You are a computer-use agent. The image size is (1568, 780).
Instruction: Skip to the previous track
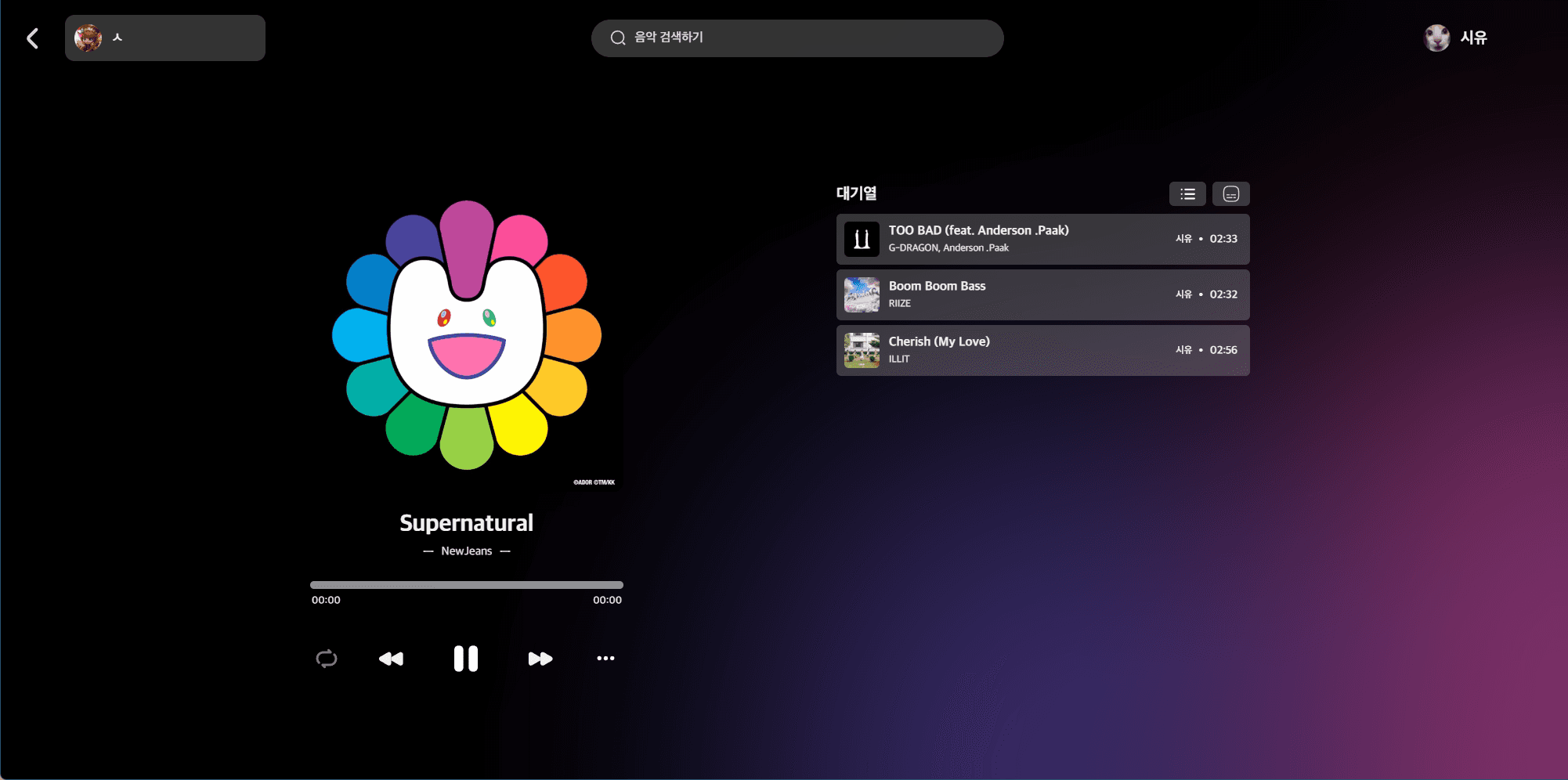point(391,659)
